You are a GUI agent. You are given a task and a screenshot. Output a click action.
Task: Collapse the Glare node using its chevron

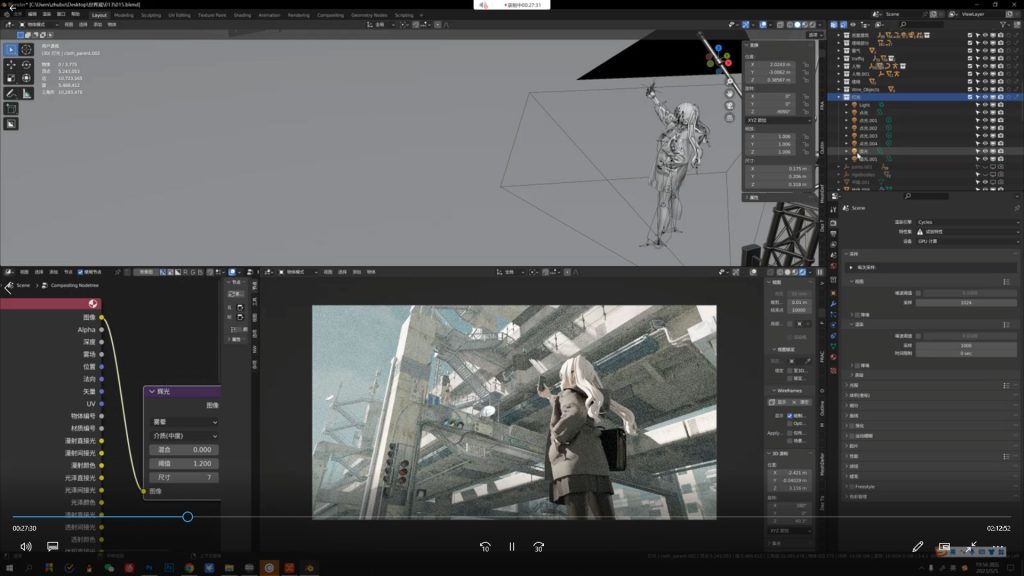[152, 393]
